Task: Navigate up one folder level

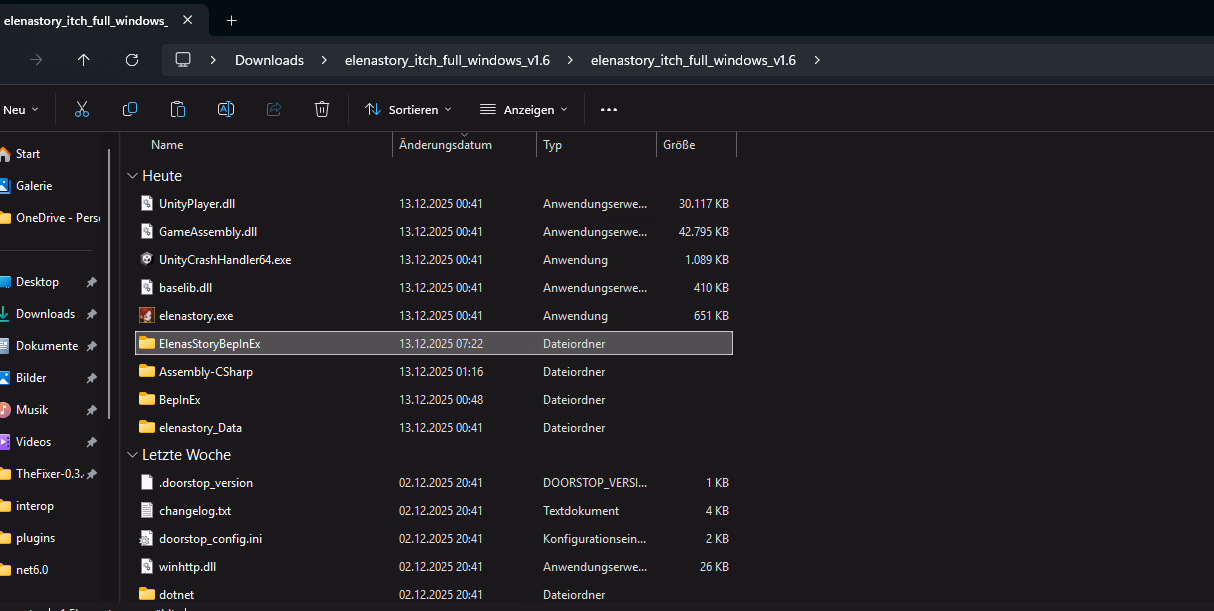Action: [84, 60]
